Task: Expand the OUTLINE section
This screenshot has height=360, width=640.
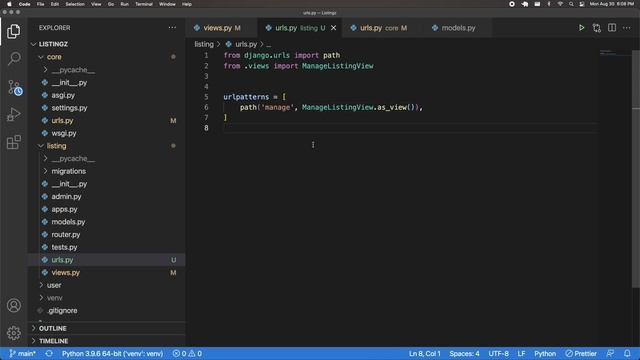Action: tap(108, 328)
